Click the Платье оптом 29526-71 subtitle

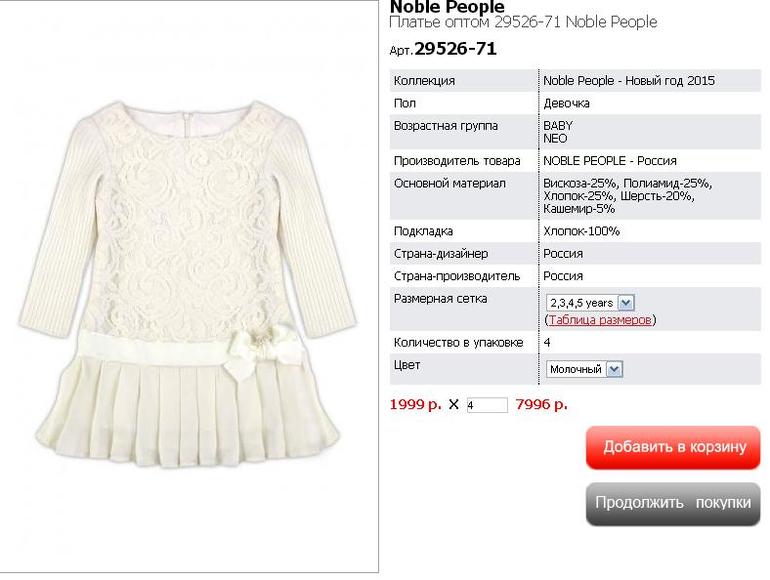tap(522, 22)
